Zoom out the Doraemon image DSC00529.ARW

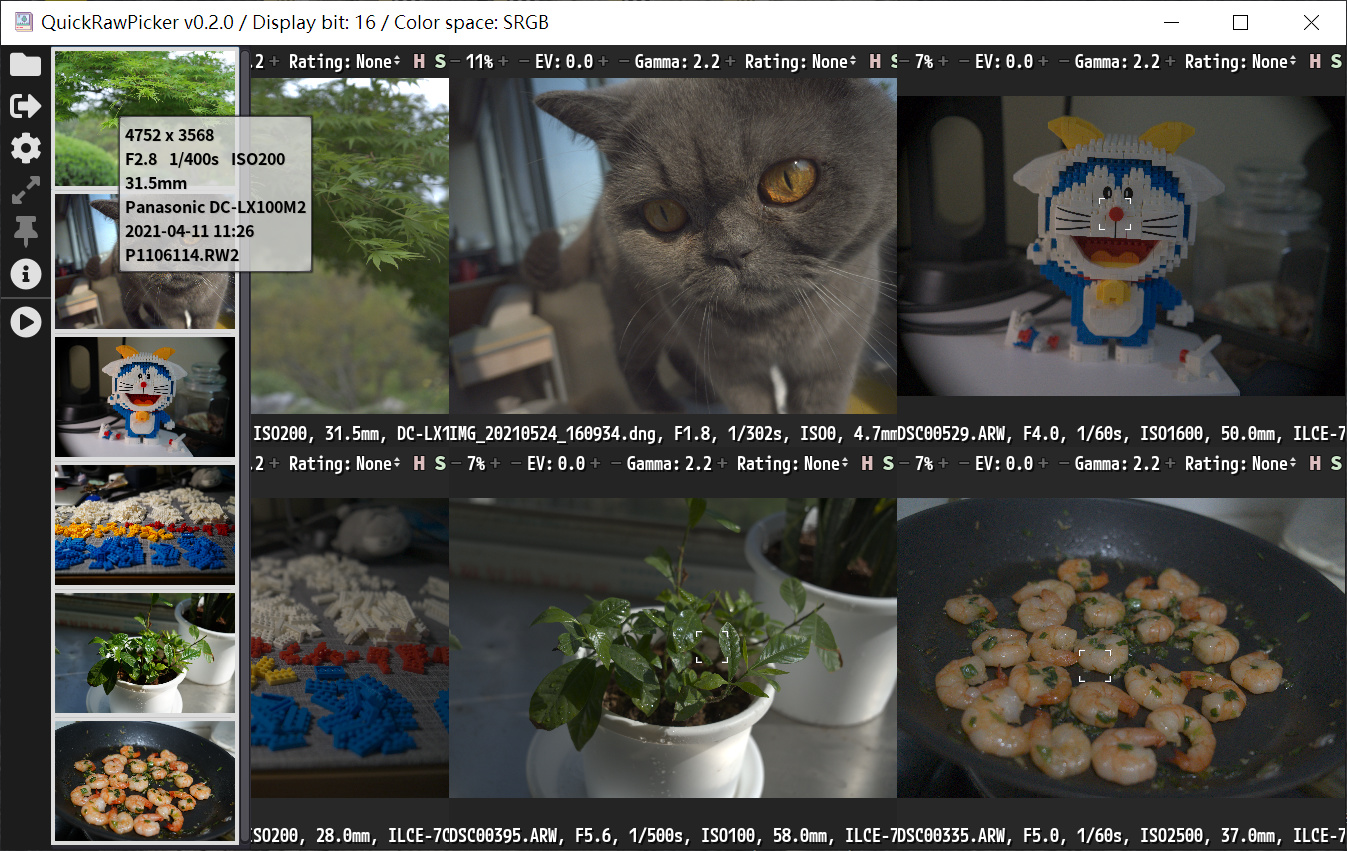click(x=903, y=62)
